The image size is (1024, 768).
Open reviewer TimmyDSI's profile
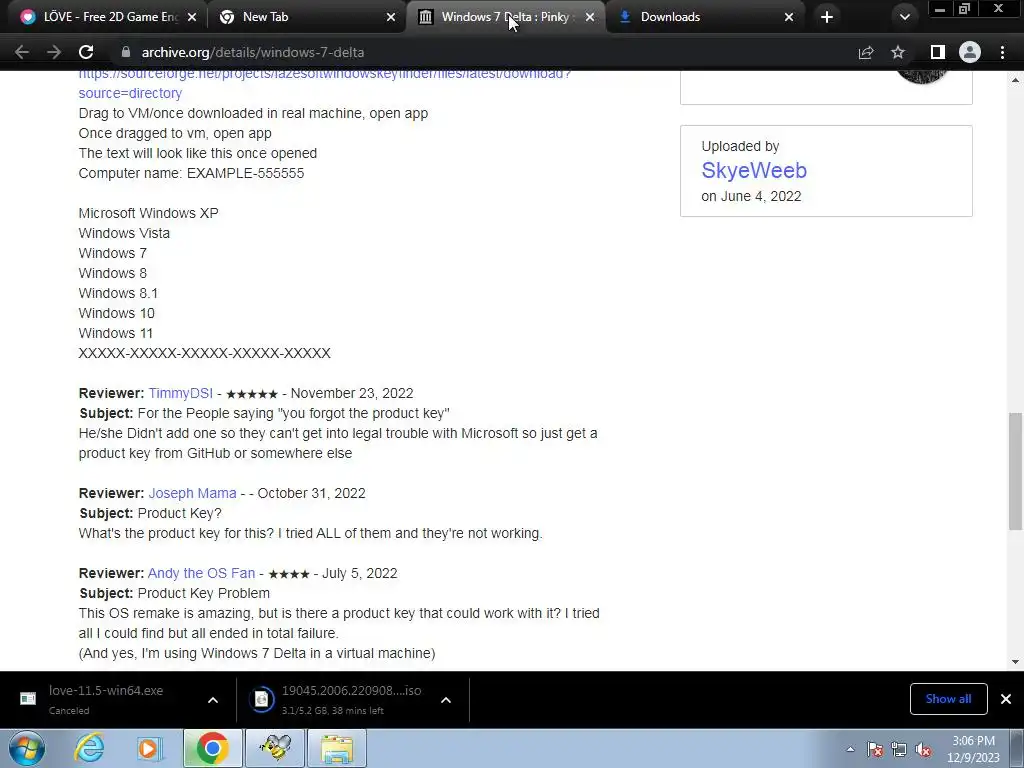tap(180, 393)
